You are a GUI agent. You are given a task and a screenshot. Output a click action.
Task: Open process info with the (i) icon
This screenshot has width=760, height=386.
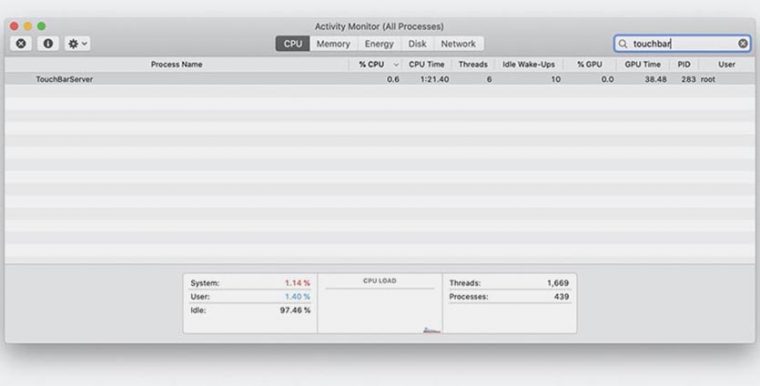[48, 44]
